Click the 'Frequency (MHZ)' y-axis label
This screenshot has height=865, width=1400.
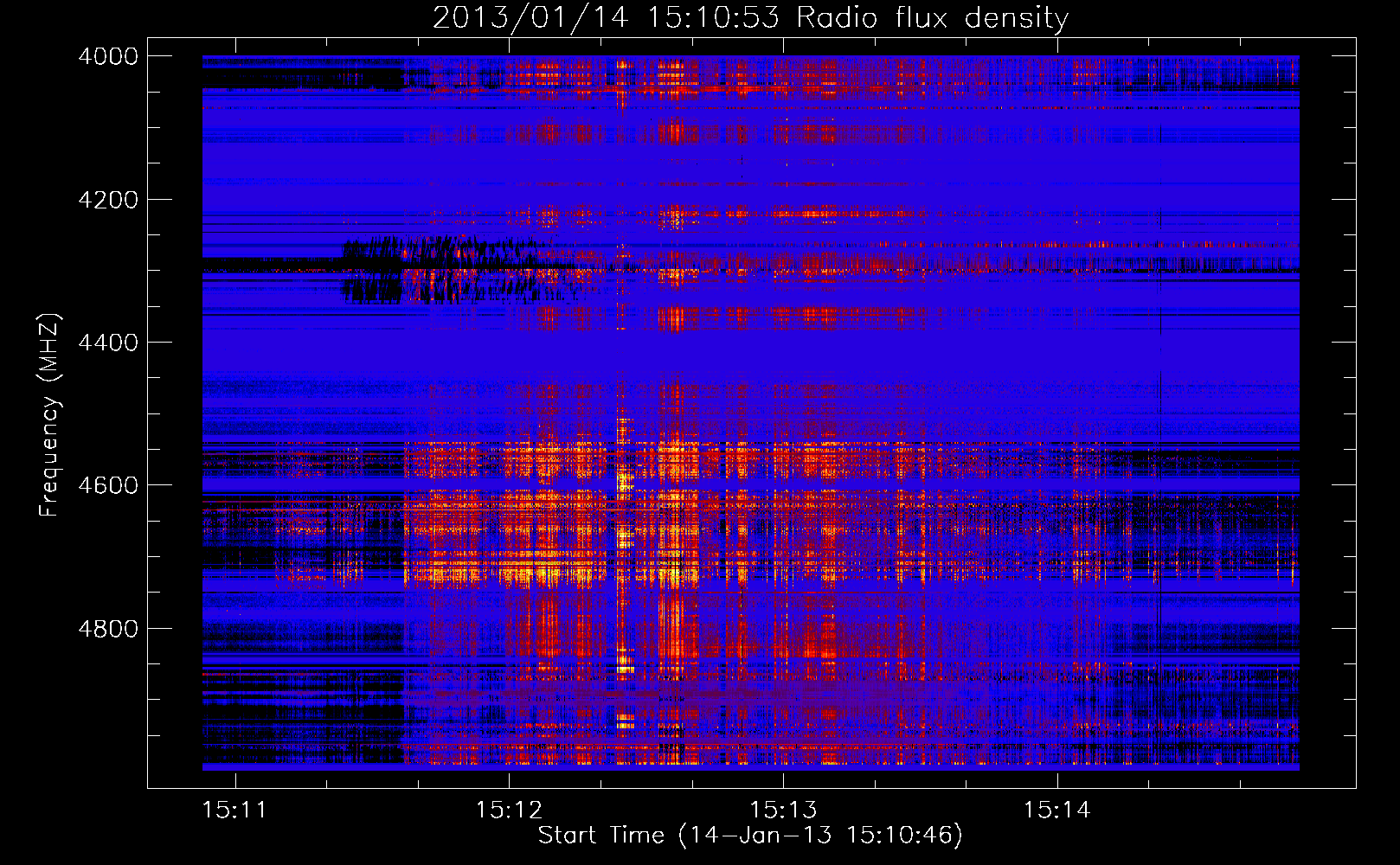[x=50, y=415]
